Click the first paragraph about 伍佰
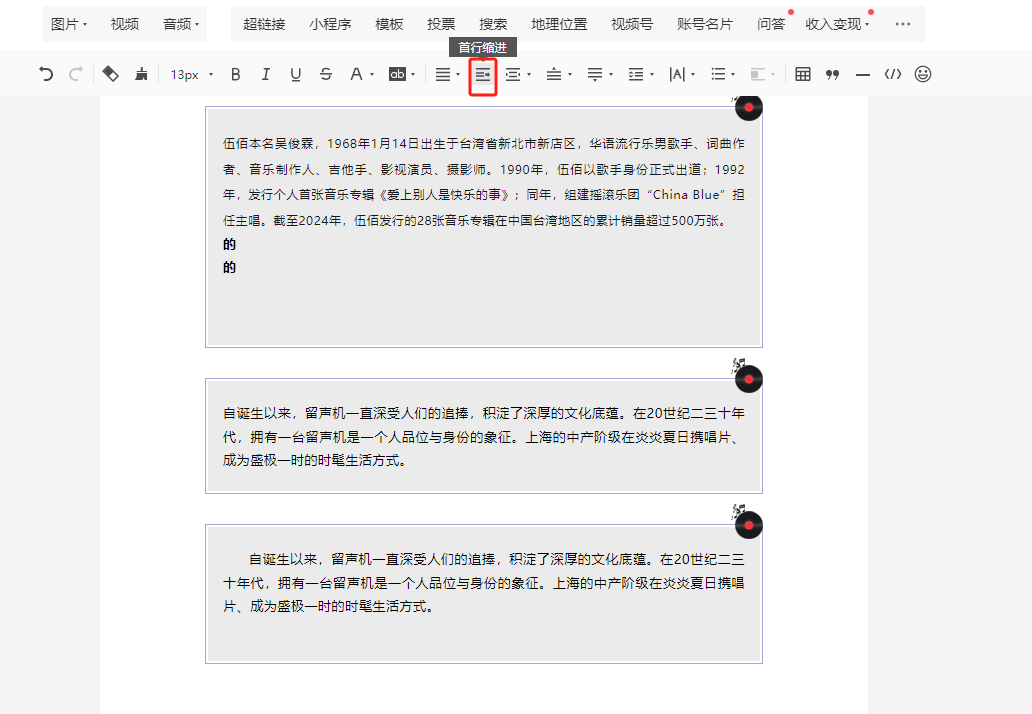 [484, 182]
